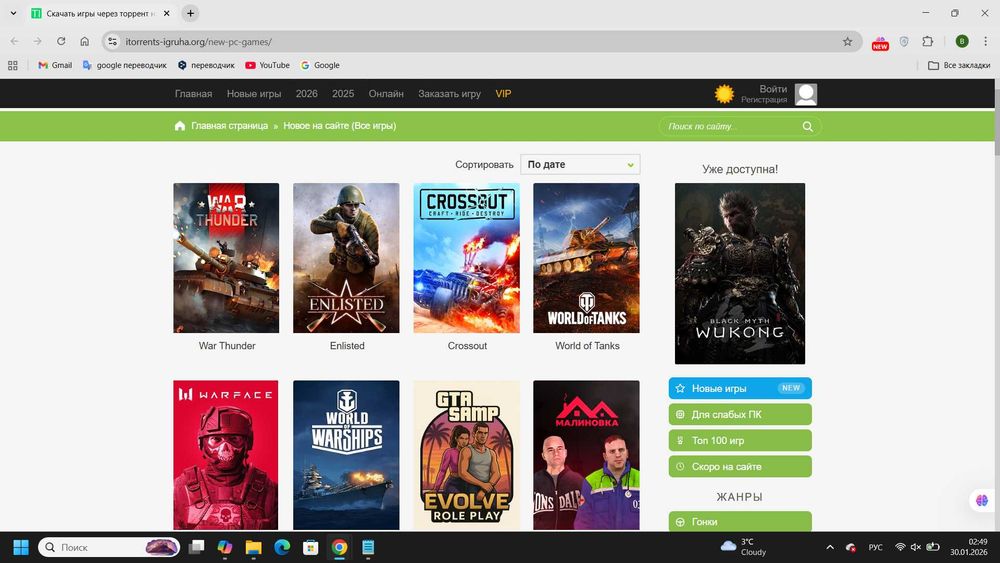Click Chrome icon in taskbar
This screenshot has height=563, width=1000.
339,547
